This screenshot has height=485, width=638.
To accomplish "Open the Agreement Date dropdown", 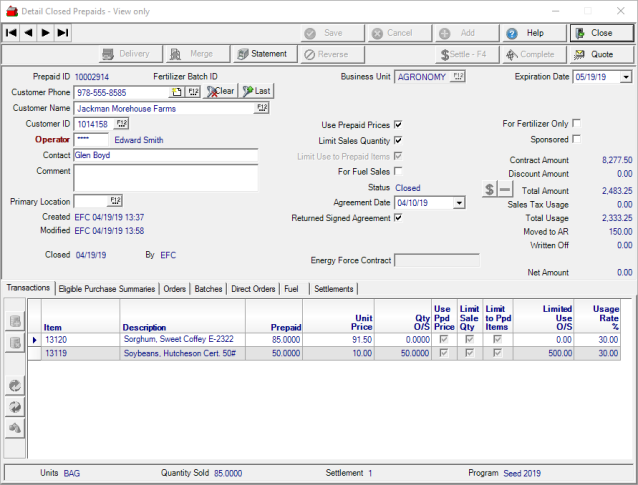I will click(x=459, y=203).
